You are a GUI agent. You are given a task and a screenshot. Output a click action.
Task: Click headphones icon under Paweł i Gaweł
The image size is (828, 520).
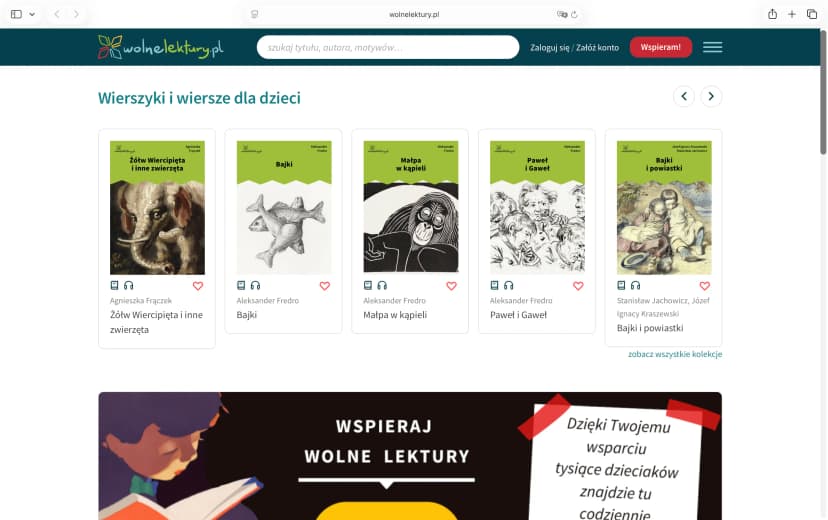coord(509,286)
